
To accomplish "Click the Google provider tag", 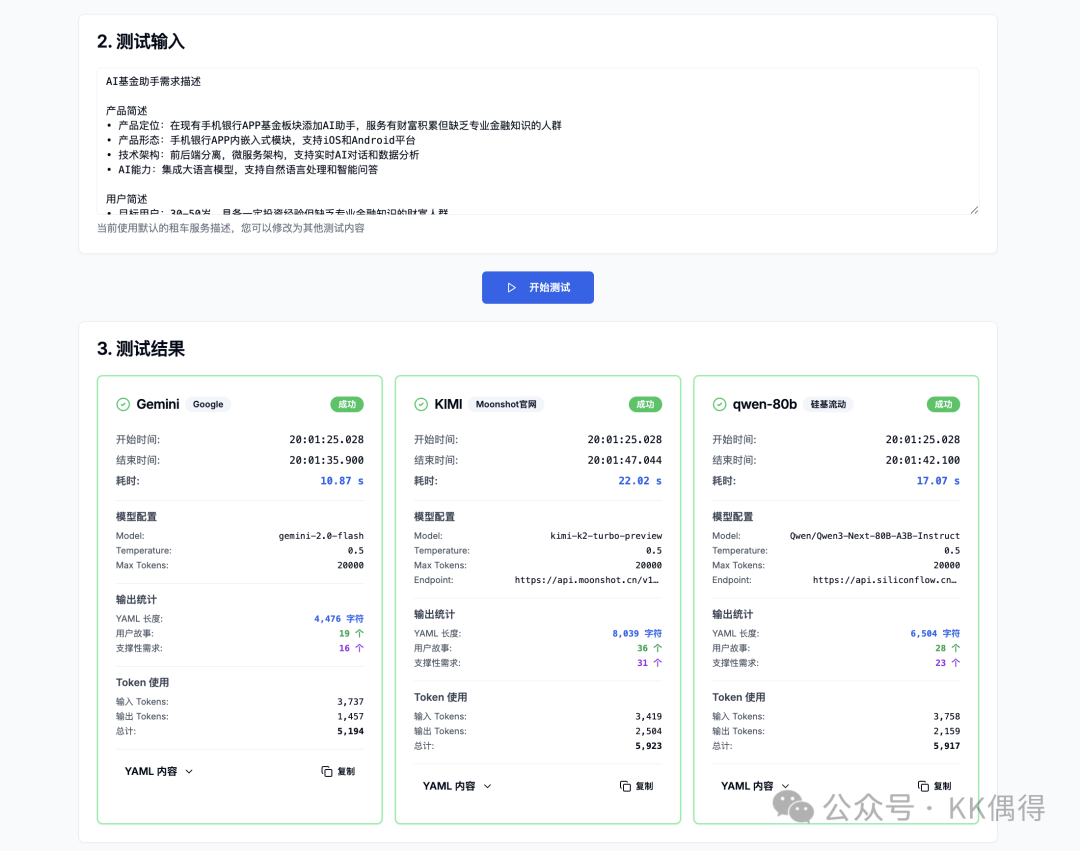I will pos(208,404).
